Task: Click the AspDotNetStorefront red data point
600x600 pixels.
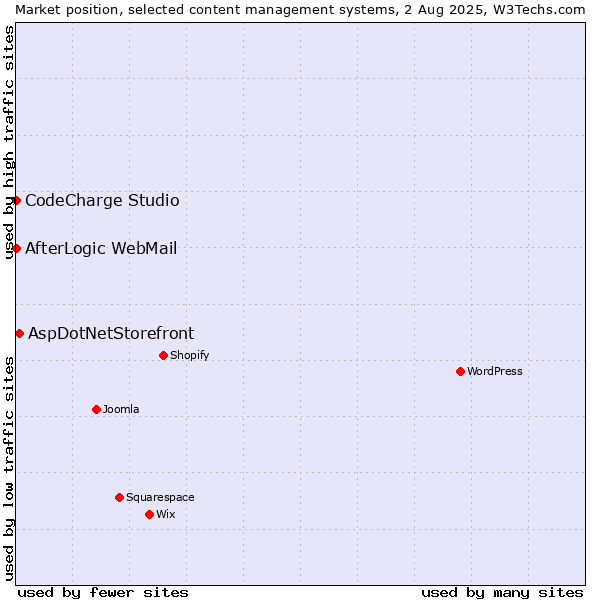Action: point(20,334)
